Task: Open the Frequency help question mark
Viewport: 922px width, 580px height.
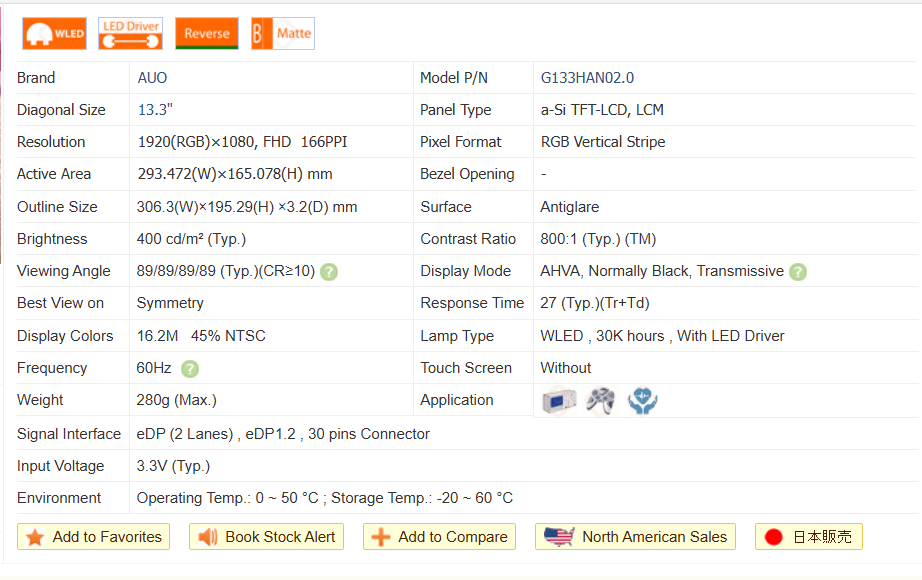Action: click(190, 369)
